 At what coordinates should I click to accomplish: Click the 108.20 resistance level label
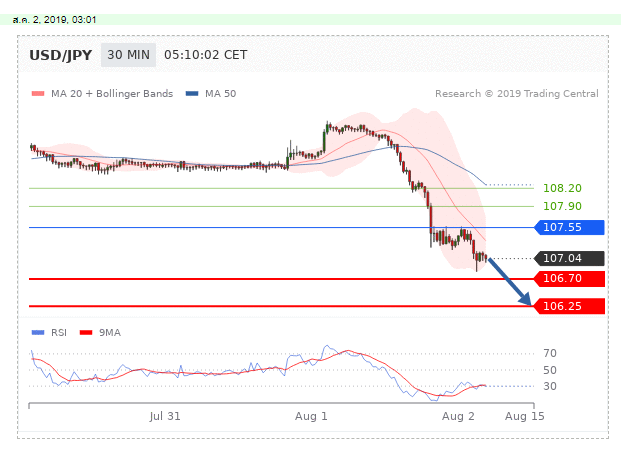(562, 188)
